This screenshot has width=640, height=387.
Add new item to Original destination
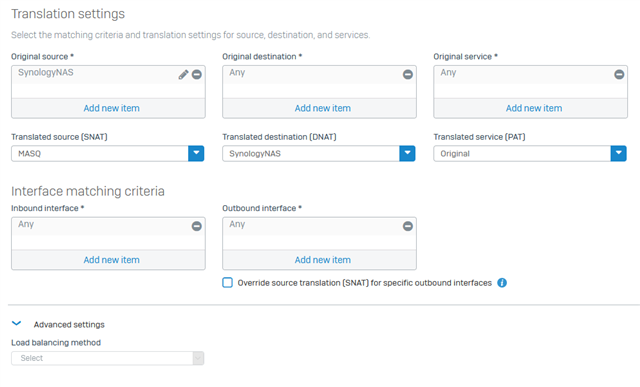(x=323, y=108)
